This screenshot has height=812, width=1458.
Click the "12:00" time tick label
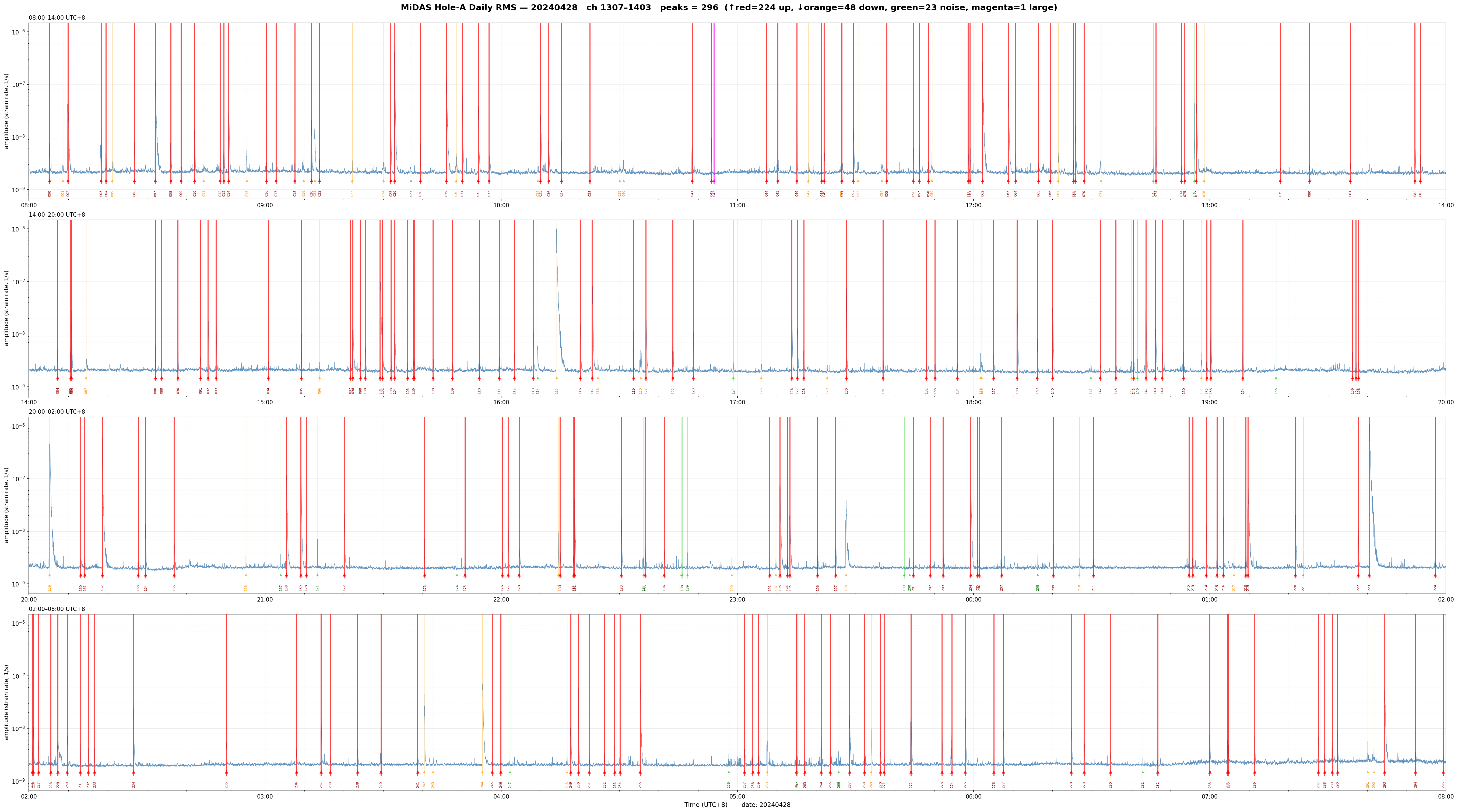pyautogui.click(x=974, y=205)
